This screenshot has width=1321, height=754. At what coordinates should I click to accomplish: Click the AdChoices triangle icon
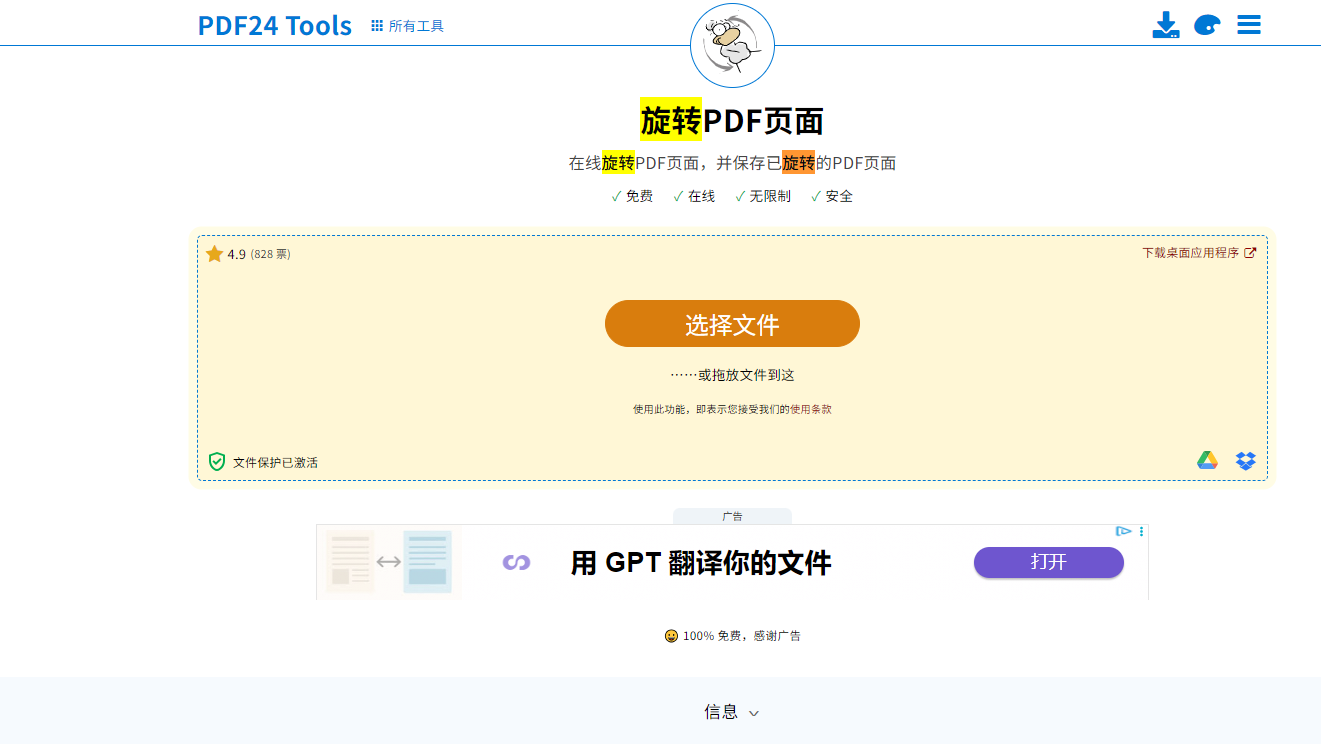1124,531
